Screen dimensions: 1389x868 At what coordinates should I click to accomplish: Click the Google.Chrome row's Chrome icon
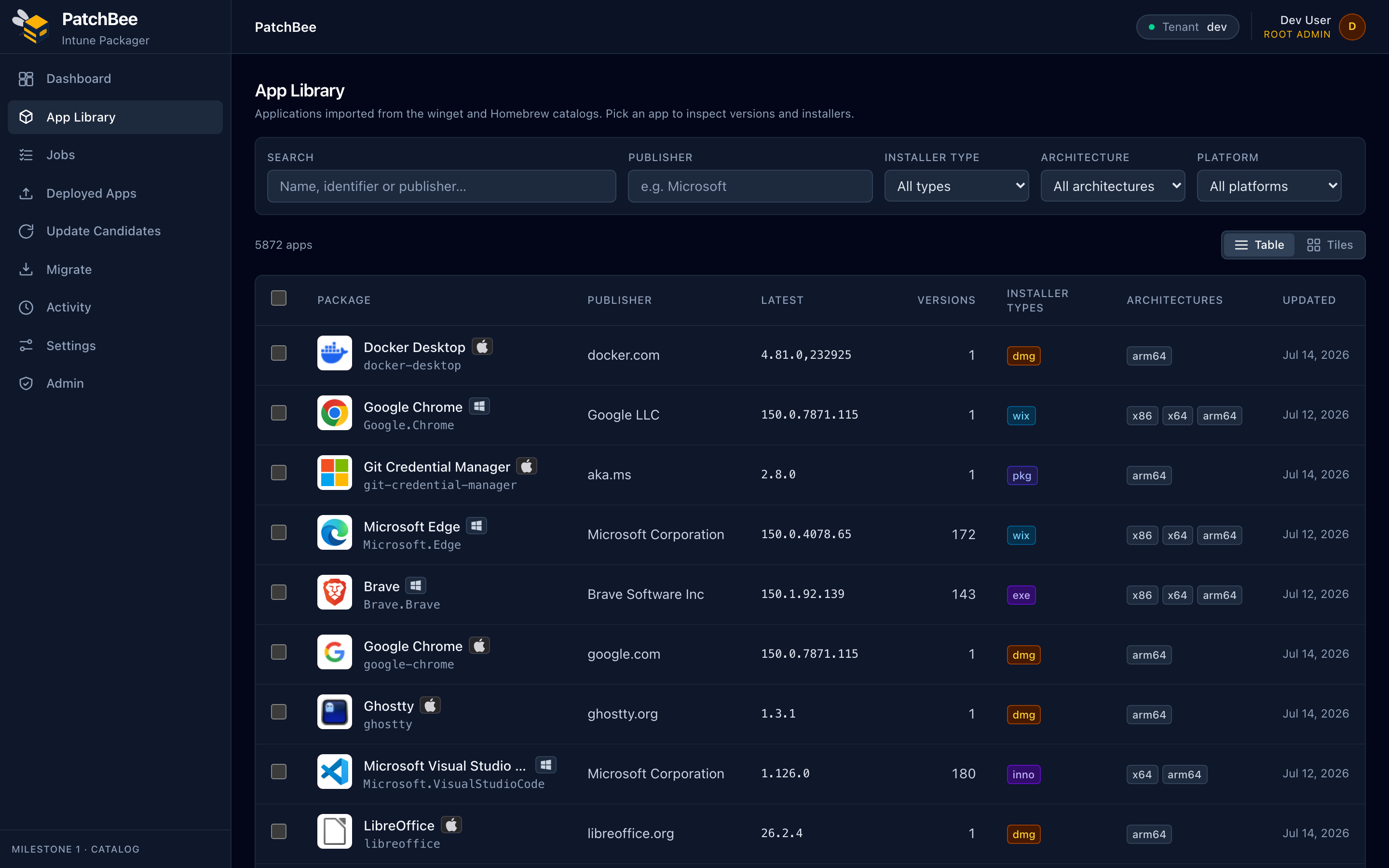pos(335,413)
